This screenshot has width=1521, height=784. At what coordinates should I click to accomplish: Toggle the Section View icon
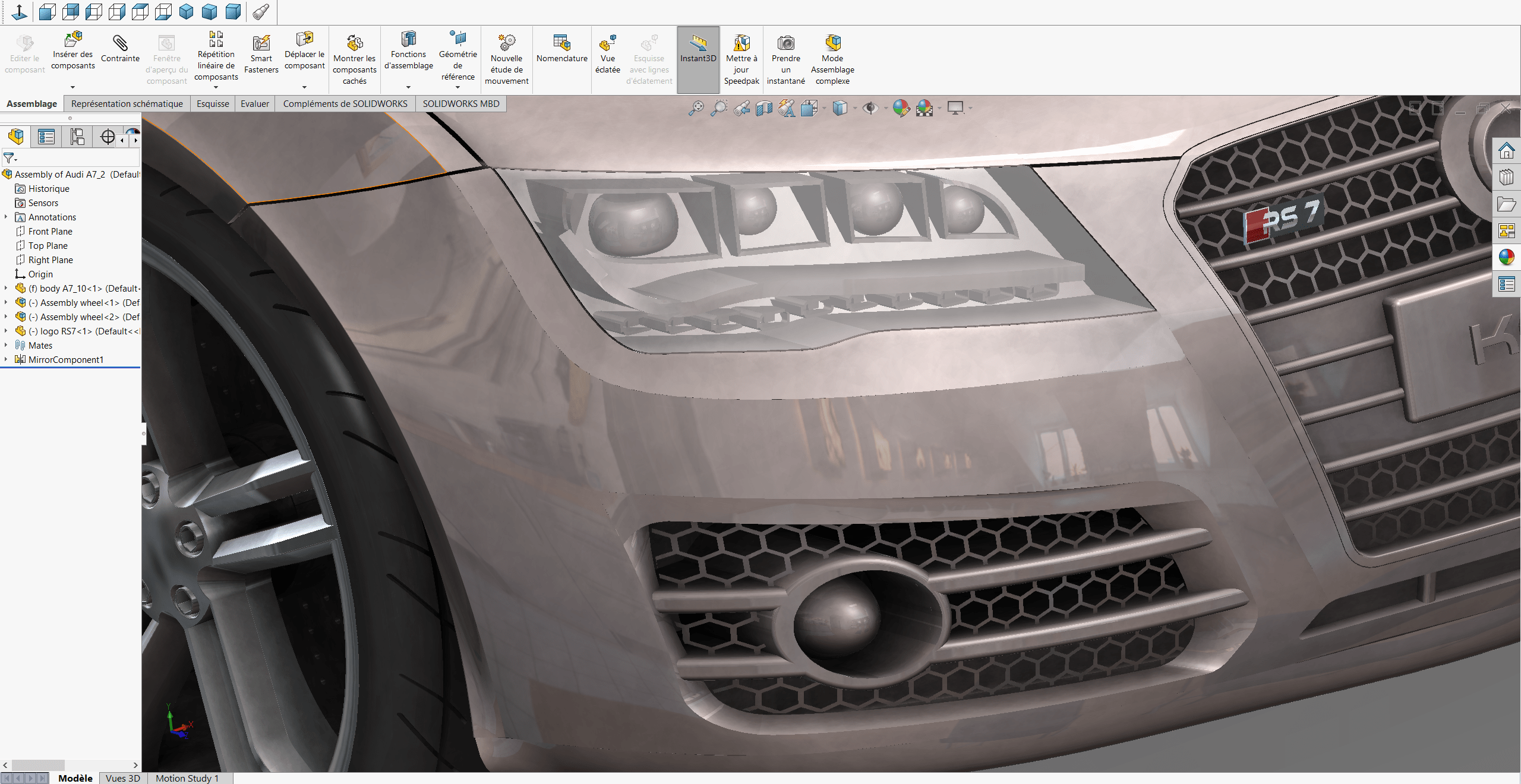pyautogui.click(x=764, y=108)
